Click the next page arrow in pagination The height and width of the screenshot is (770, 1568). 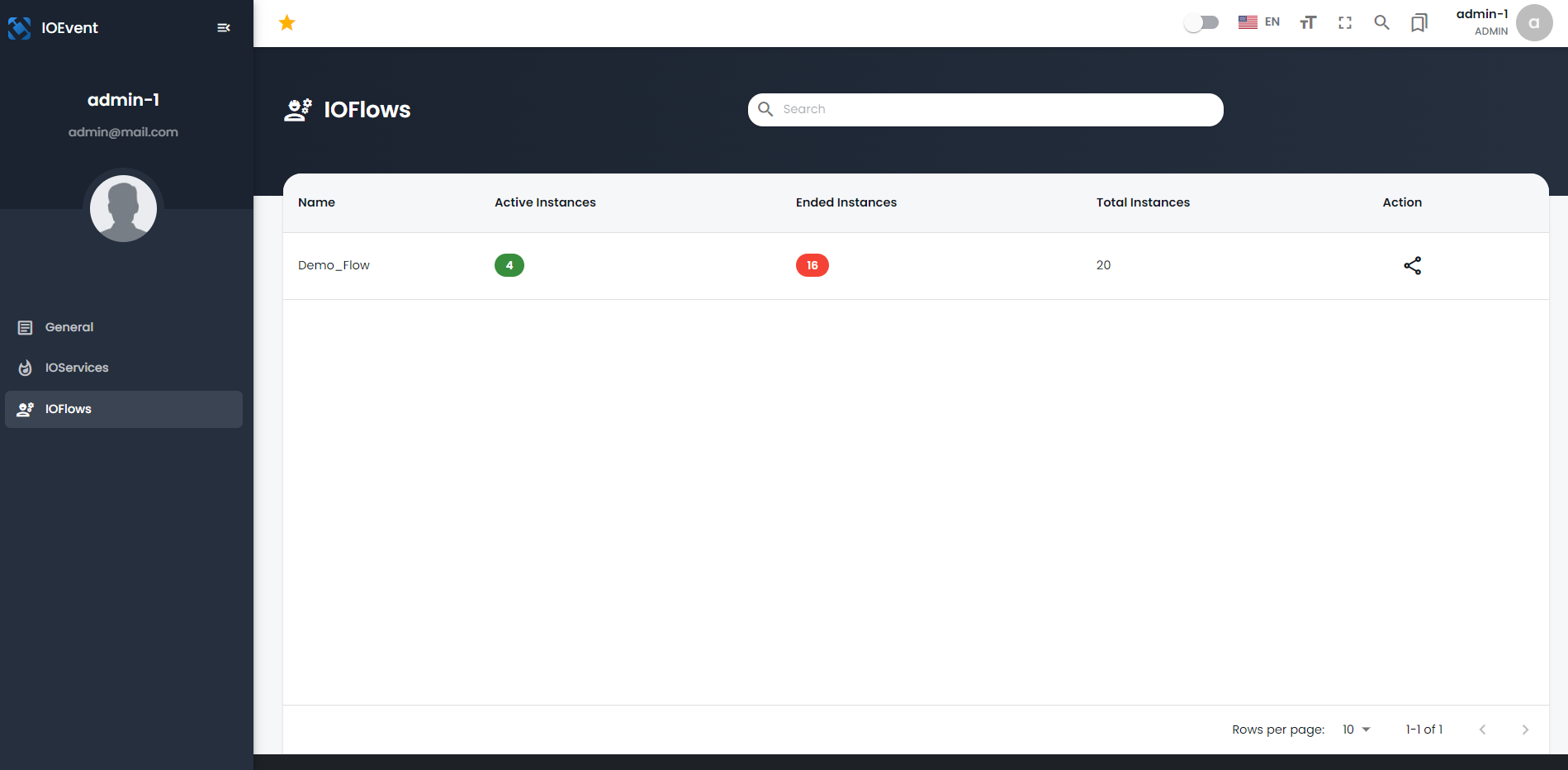pyautogui.click(x=1525, y=730)
